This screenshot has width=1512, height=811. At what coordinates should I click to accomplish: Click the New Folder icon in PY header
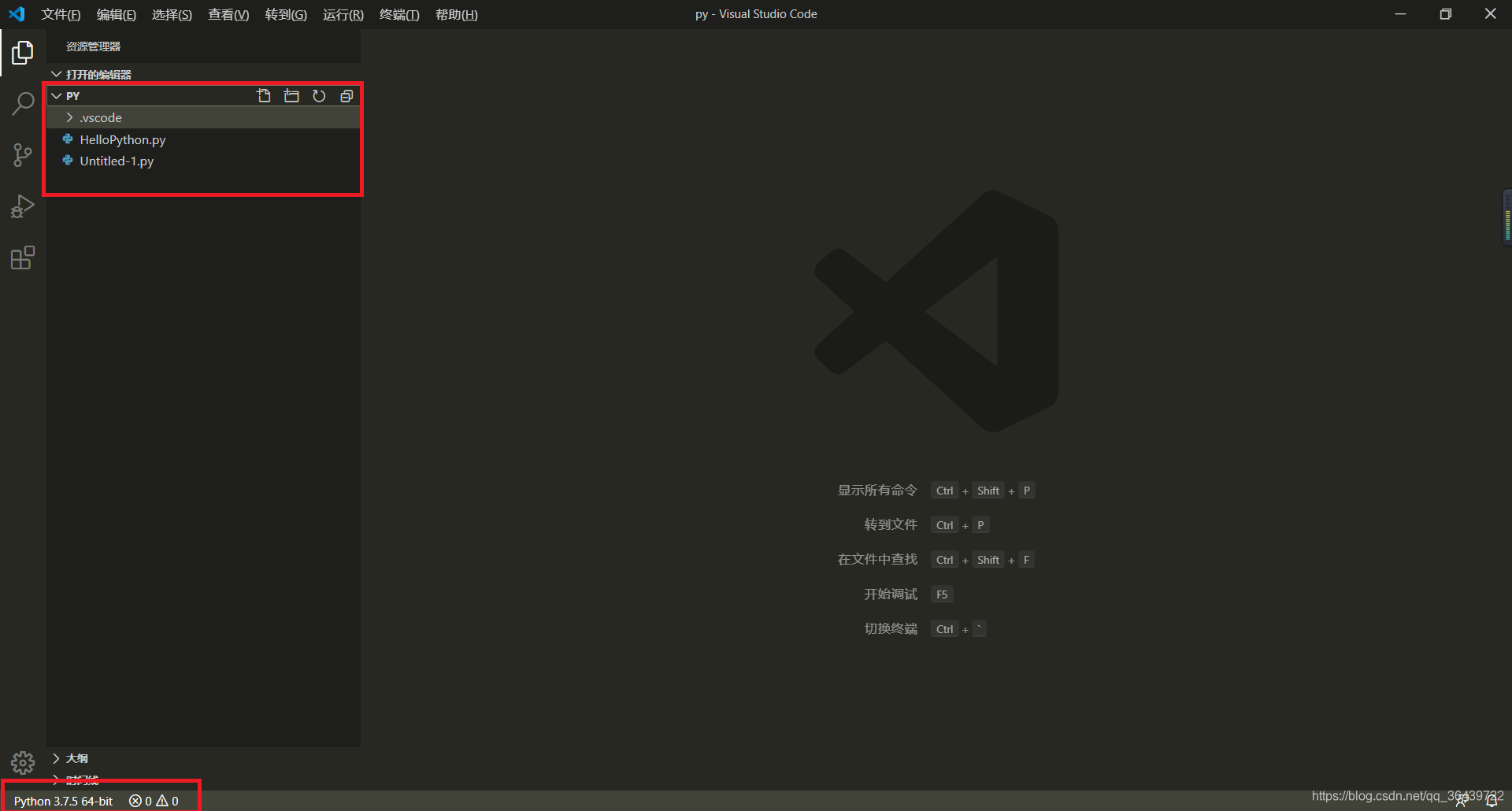point(291,96)
